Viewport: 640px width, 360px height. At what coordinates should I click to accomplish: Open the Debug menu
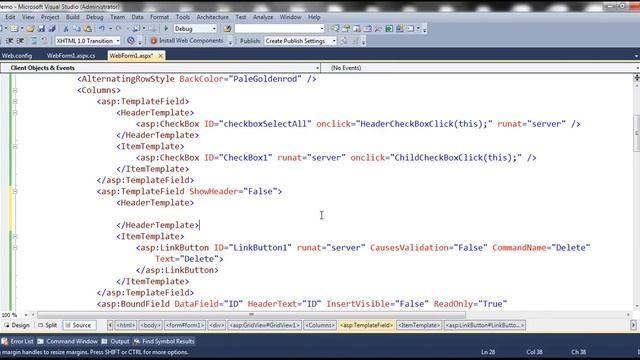95,17
